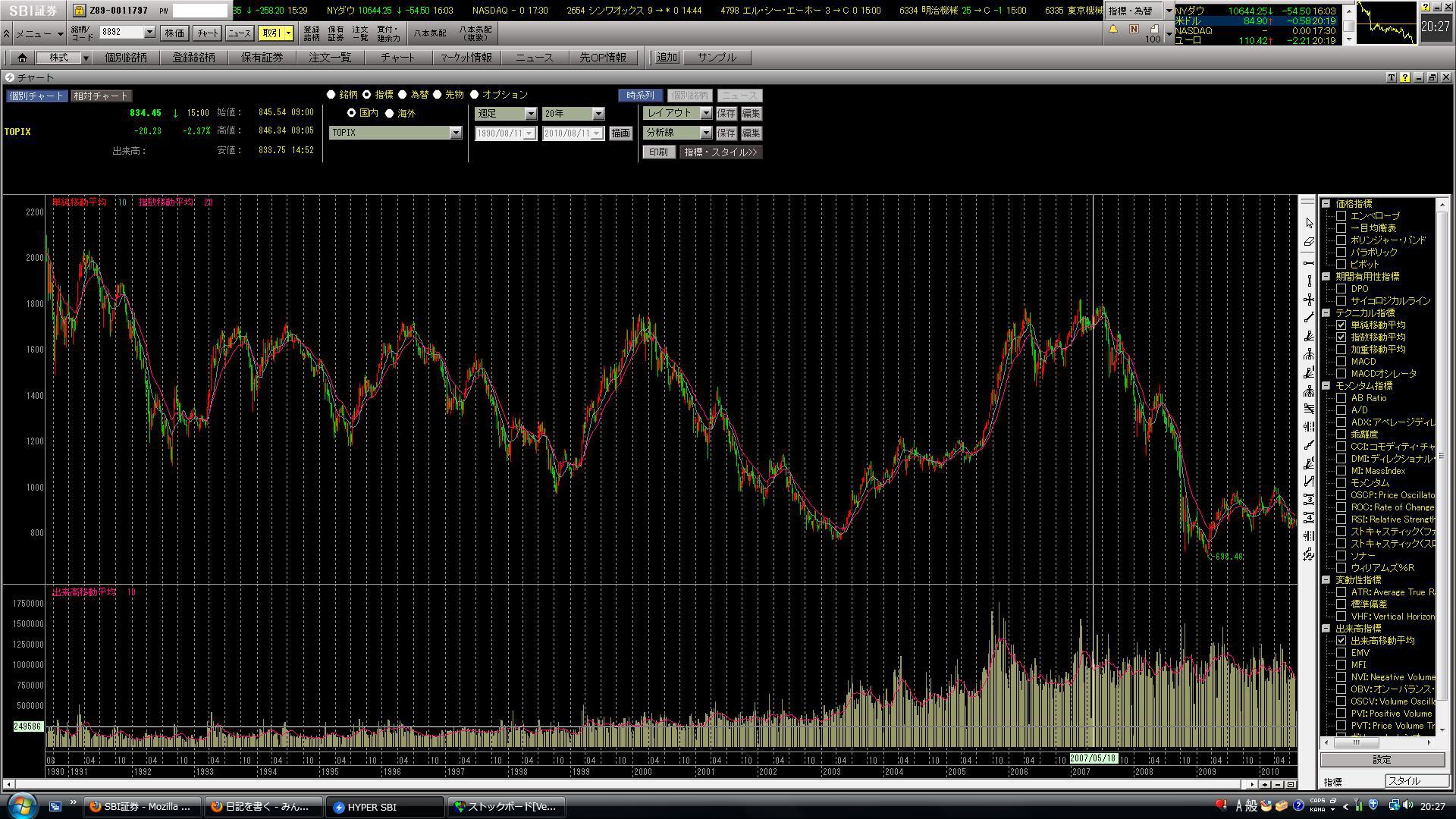Open the マーケット情報 menu tab
1456x819 pixels.
click(x=466, y=58)
